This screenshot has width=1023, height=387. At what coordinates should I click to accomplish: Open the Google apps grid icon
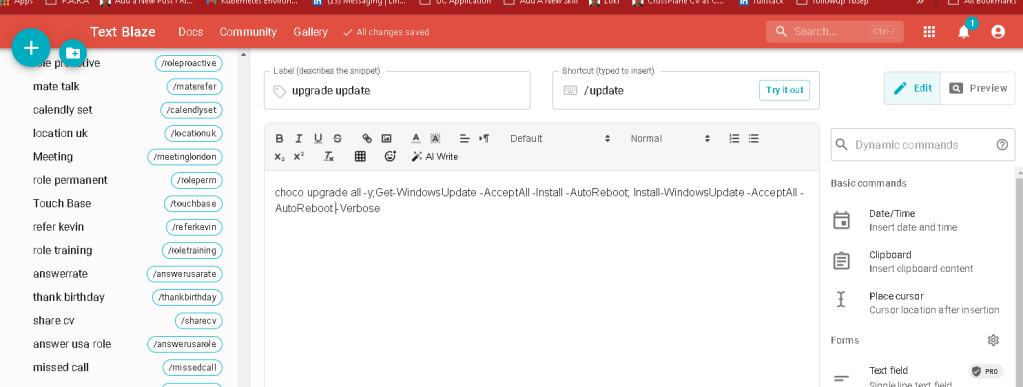(x=930, y=31)
